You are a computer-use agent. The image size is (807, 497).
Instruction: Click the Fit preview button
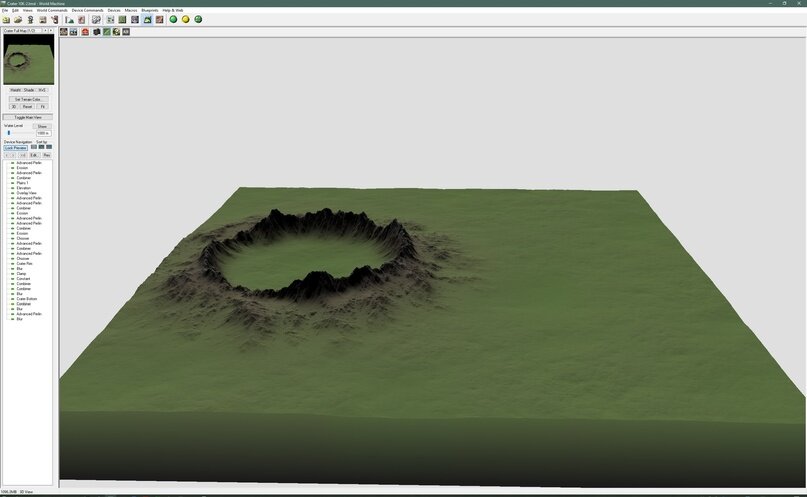tap(42, 106)
